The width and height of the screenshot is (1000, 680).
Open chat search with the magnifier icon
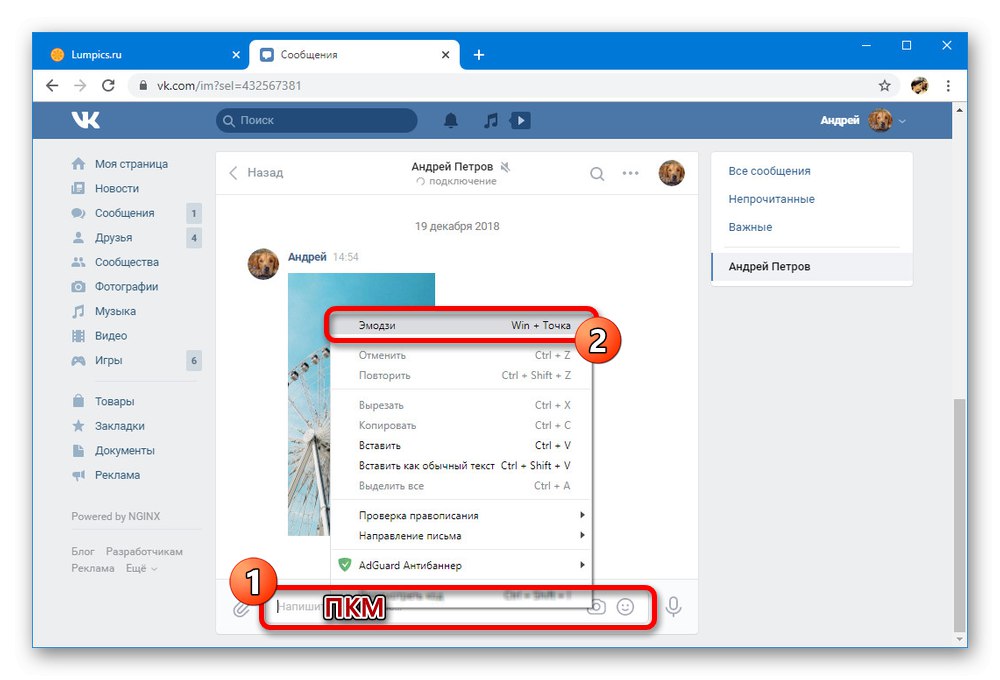[x=597, y=172]
